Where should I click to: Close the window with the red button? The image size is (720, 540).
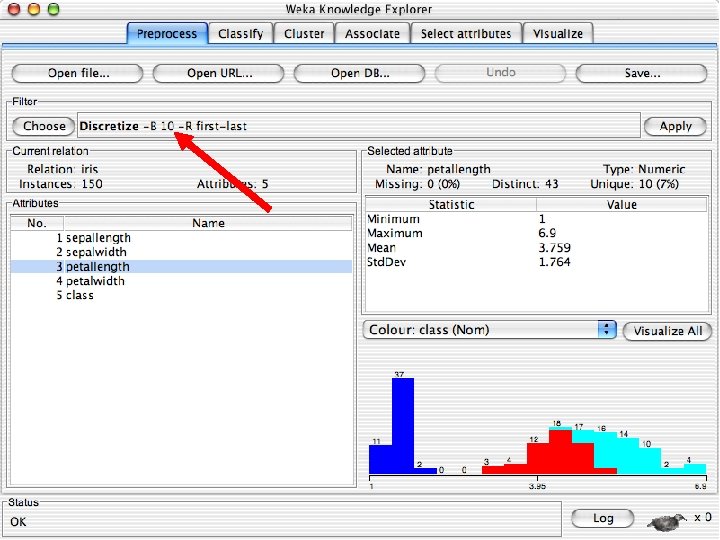click(x=15, y=9)
